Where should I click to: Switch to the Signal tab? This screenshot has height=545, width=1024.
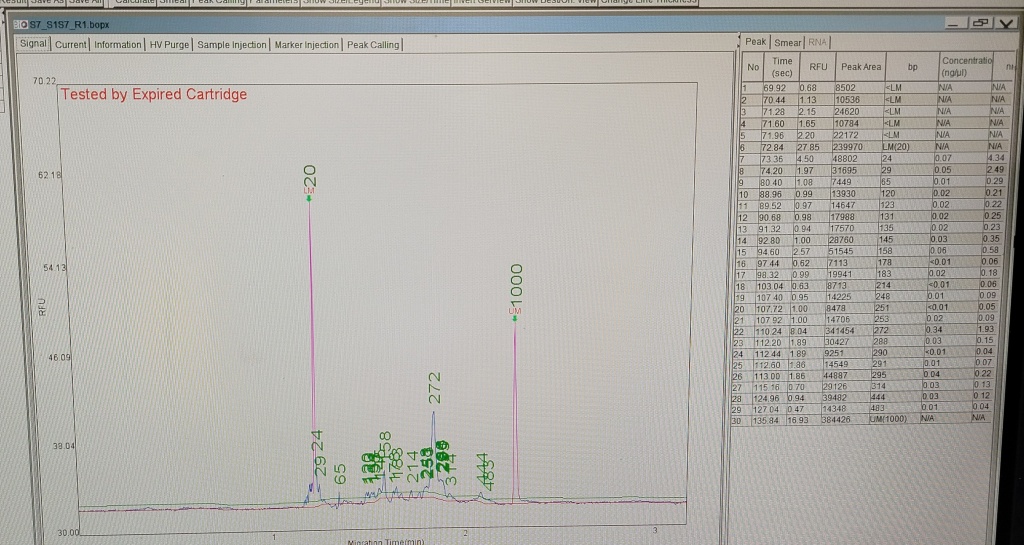click(35, 44)
